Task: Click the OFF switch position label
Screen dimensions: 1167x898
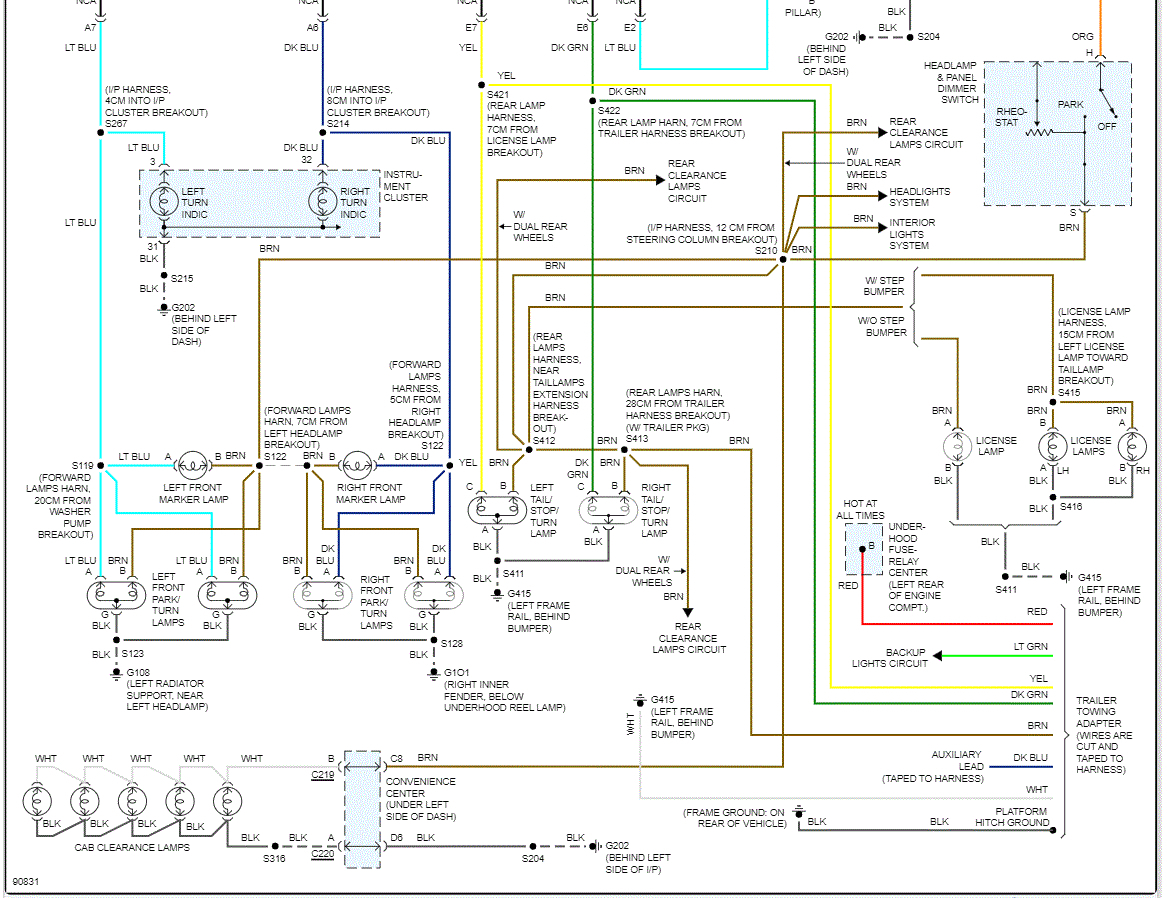Action: click(1107, 126)
